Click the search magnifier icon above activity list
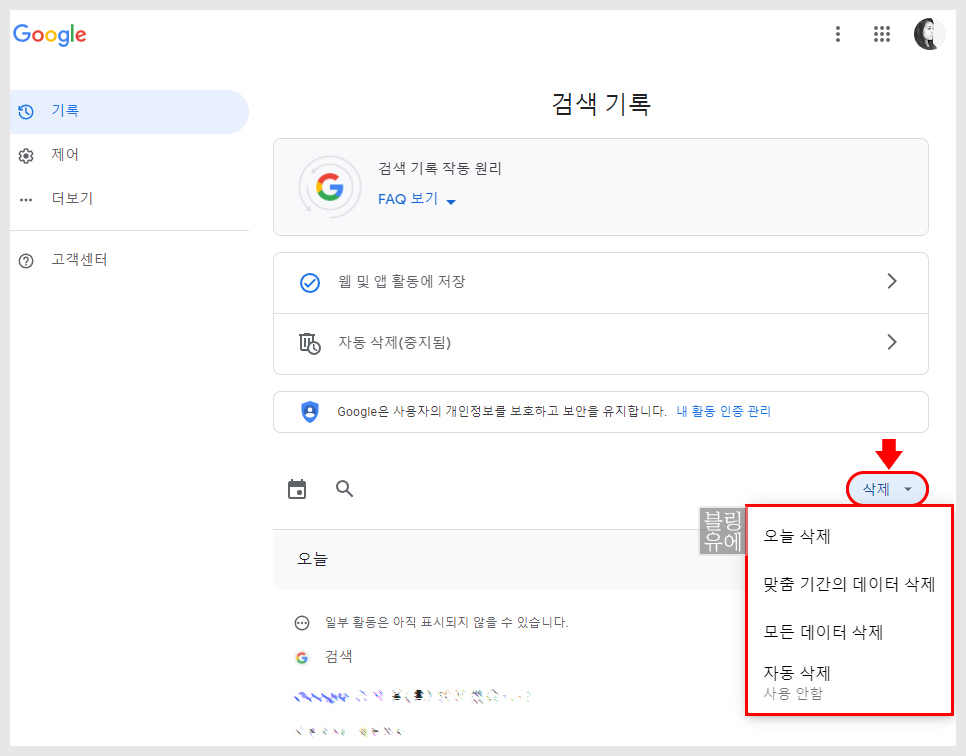The width and height of the screenshot is (966, 756). [344, 489]
